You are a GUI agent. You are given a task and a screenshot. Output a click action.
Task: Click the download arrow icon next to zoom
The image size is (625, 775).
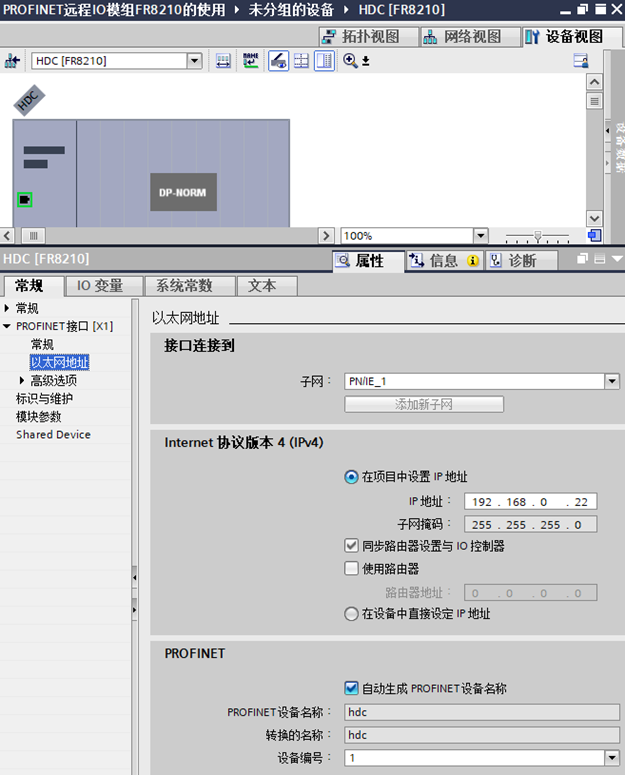click(366, 61)
